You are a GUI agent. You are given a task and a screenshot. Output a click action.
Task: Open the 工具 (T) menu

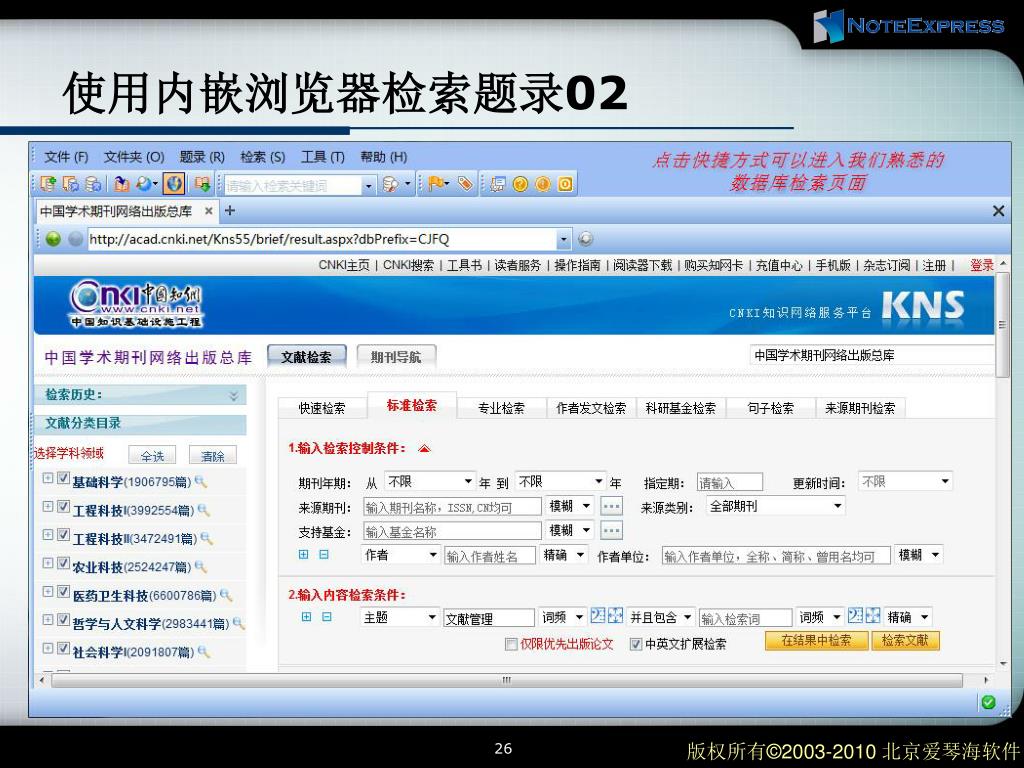tap(323, 157)
